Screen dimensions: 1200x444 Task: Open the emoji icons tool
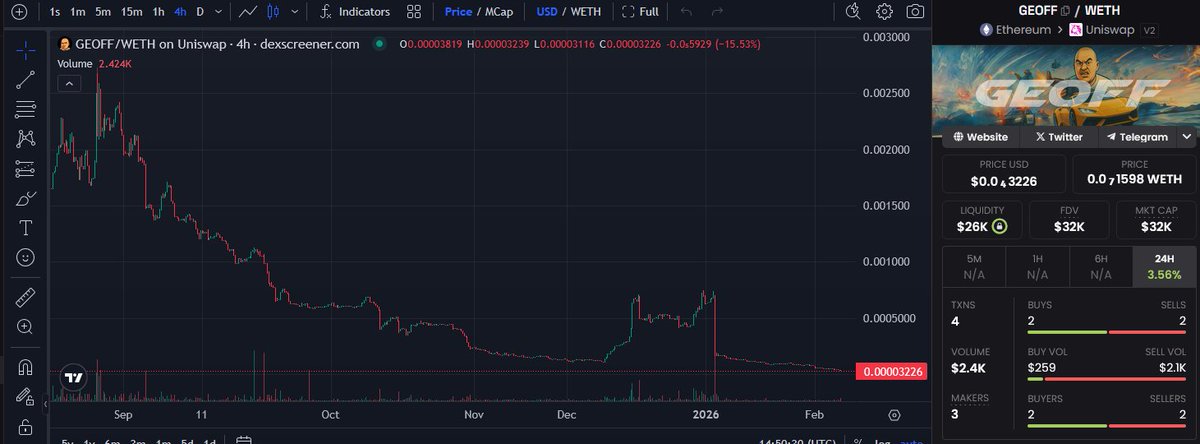pos(26,257)
